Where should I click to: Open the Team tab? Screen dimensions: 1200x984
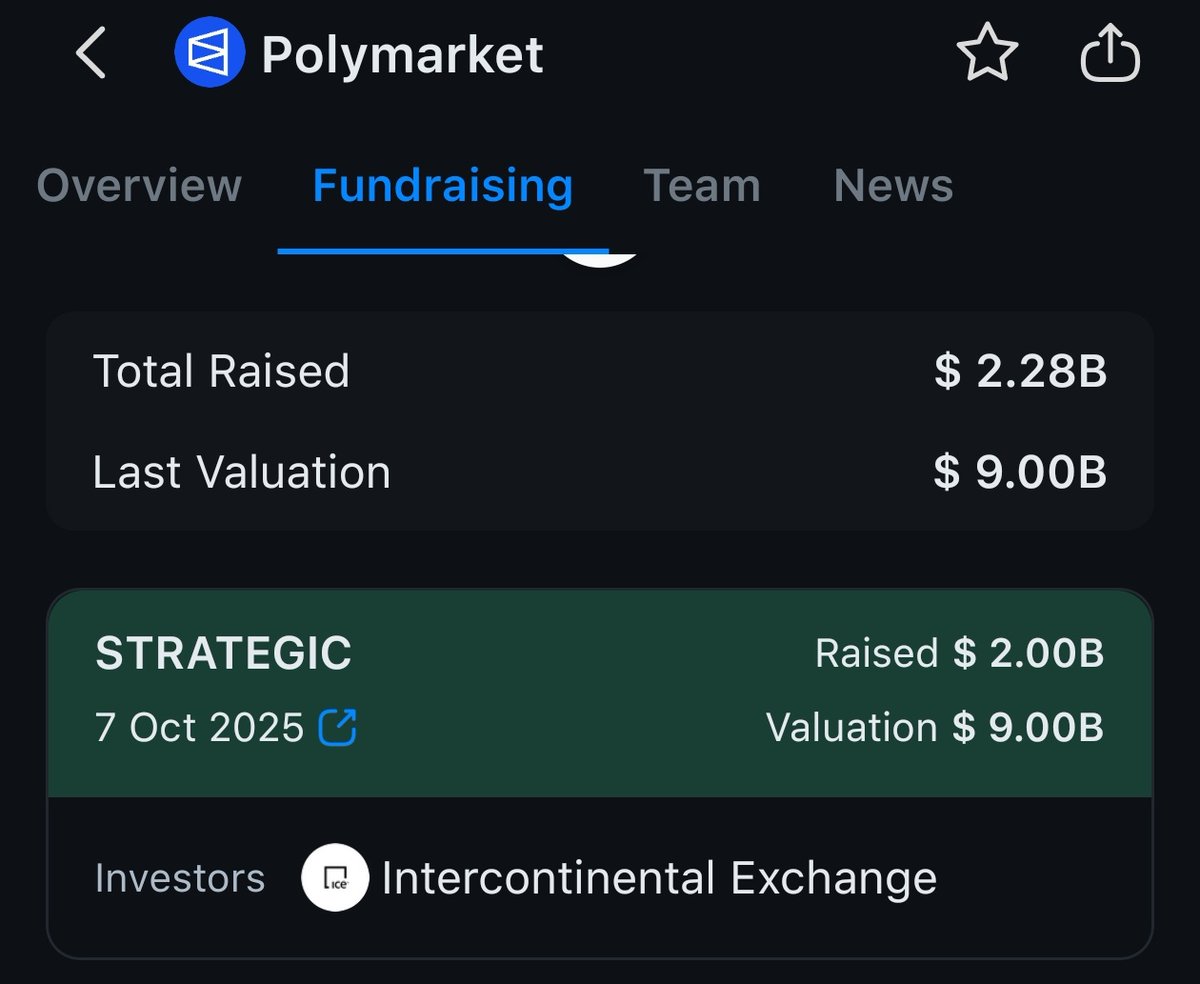pyautogui.click(x=702, y=186)
